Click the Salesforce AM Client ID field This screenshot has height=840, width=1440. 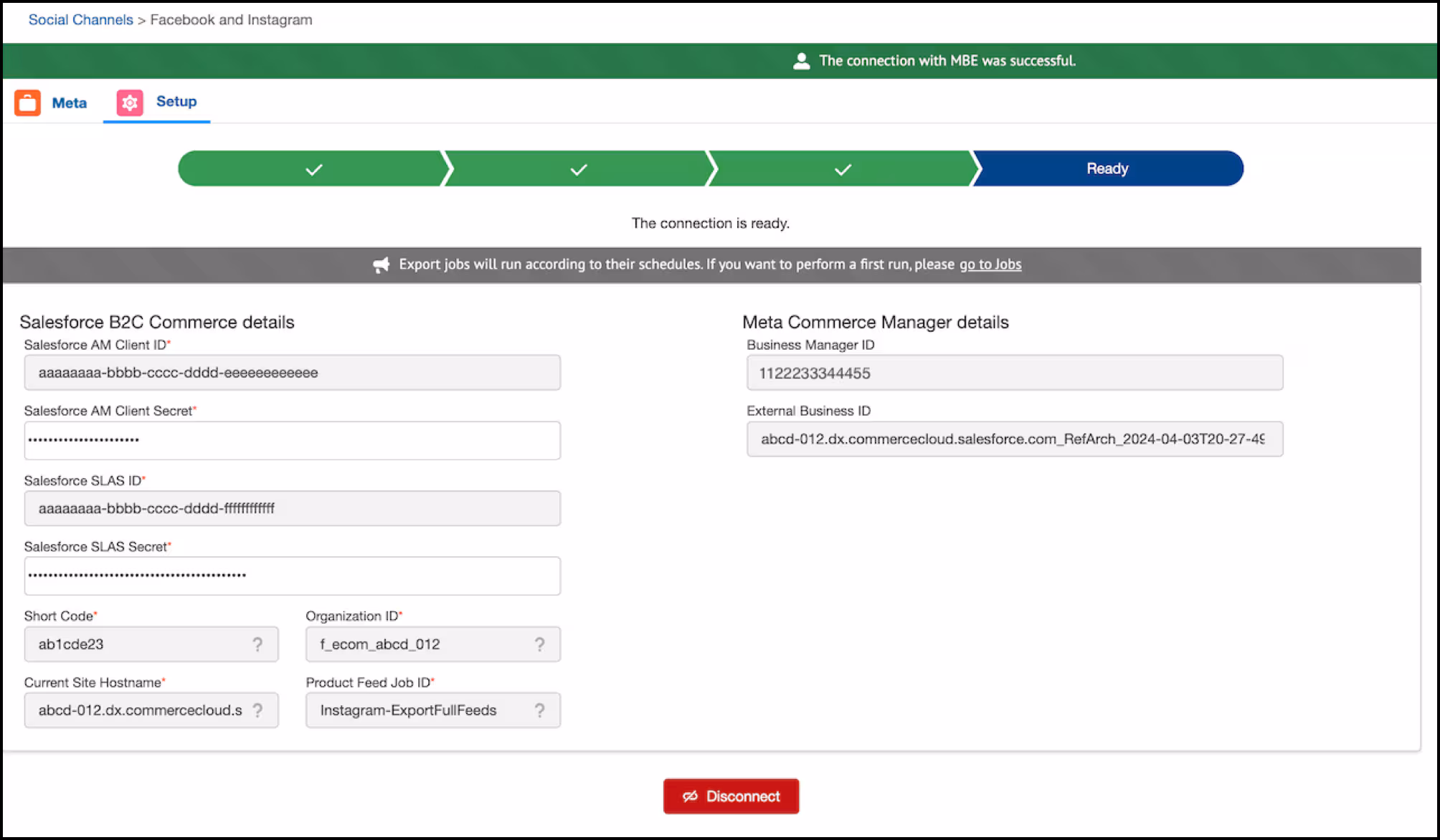(x=293, y=373)
